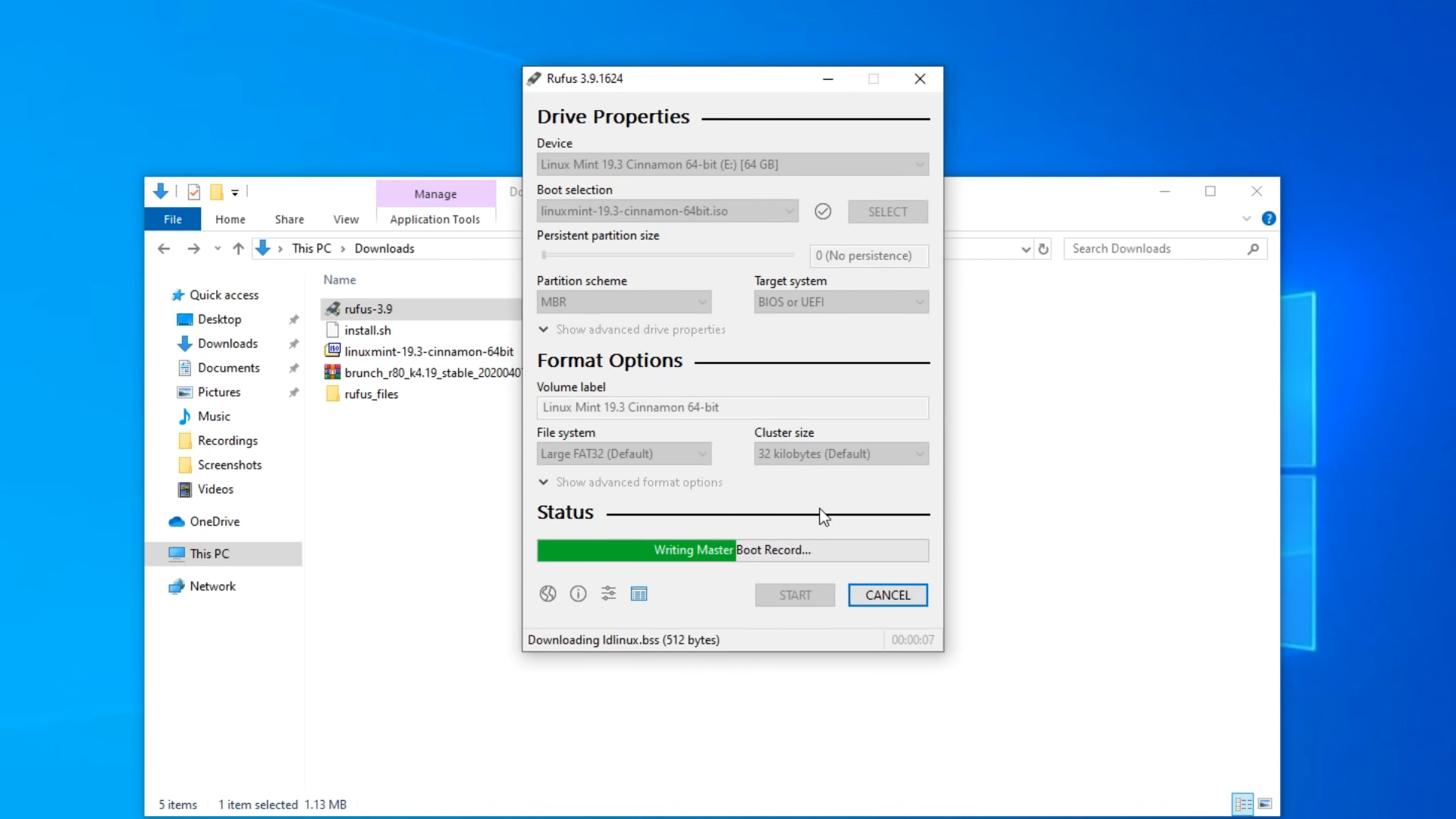Click the CANCEL button in Rufus

887,595
